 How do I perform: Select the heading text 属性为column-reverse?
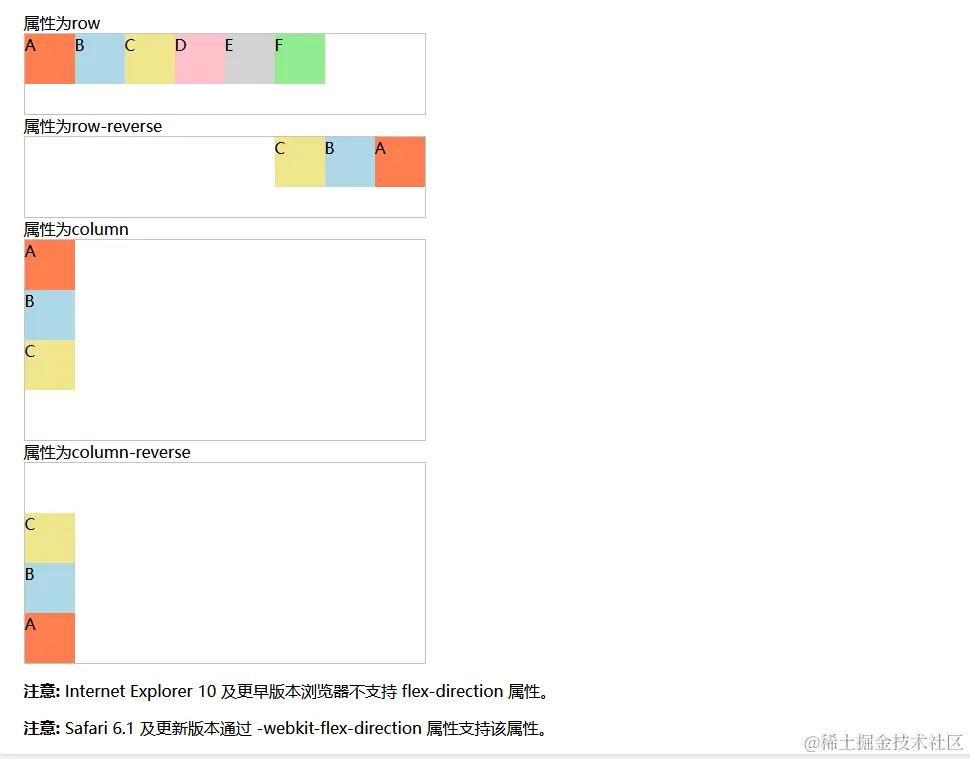107,452
